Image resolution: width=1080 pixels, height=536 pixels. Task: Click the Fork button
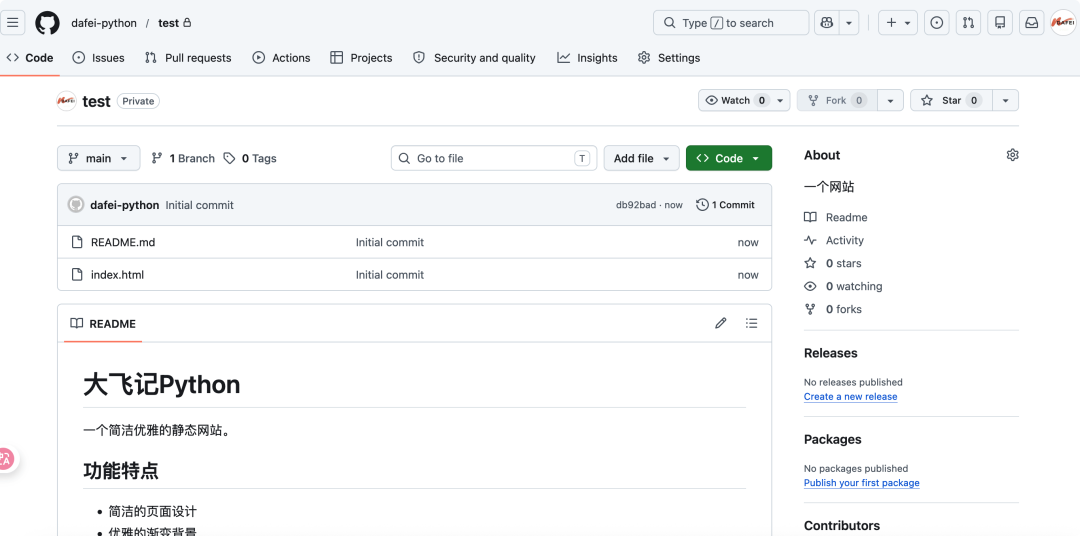click(835, 101)
